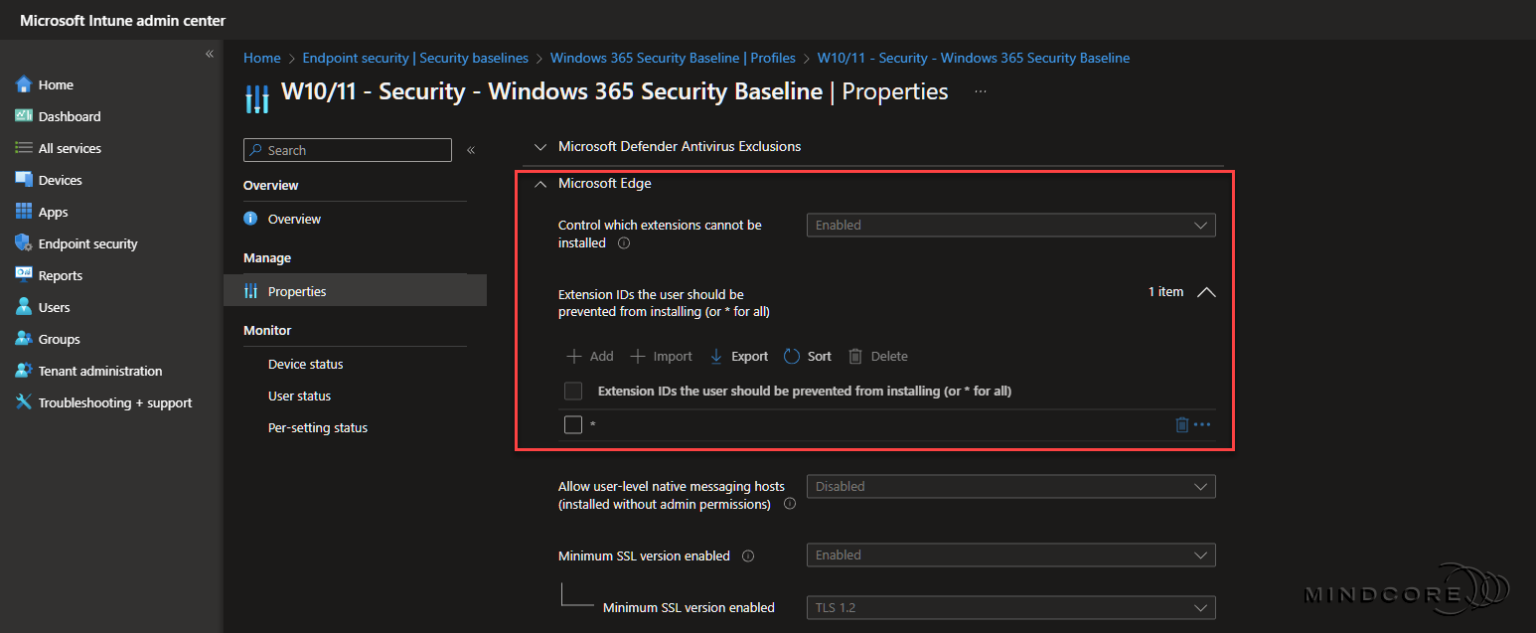
Task: Tick the checkbox next to the asterisk entry
Action: (x=573, y=424)
